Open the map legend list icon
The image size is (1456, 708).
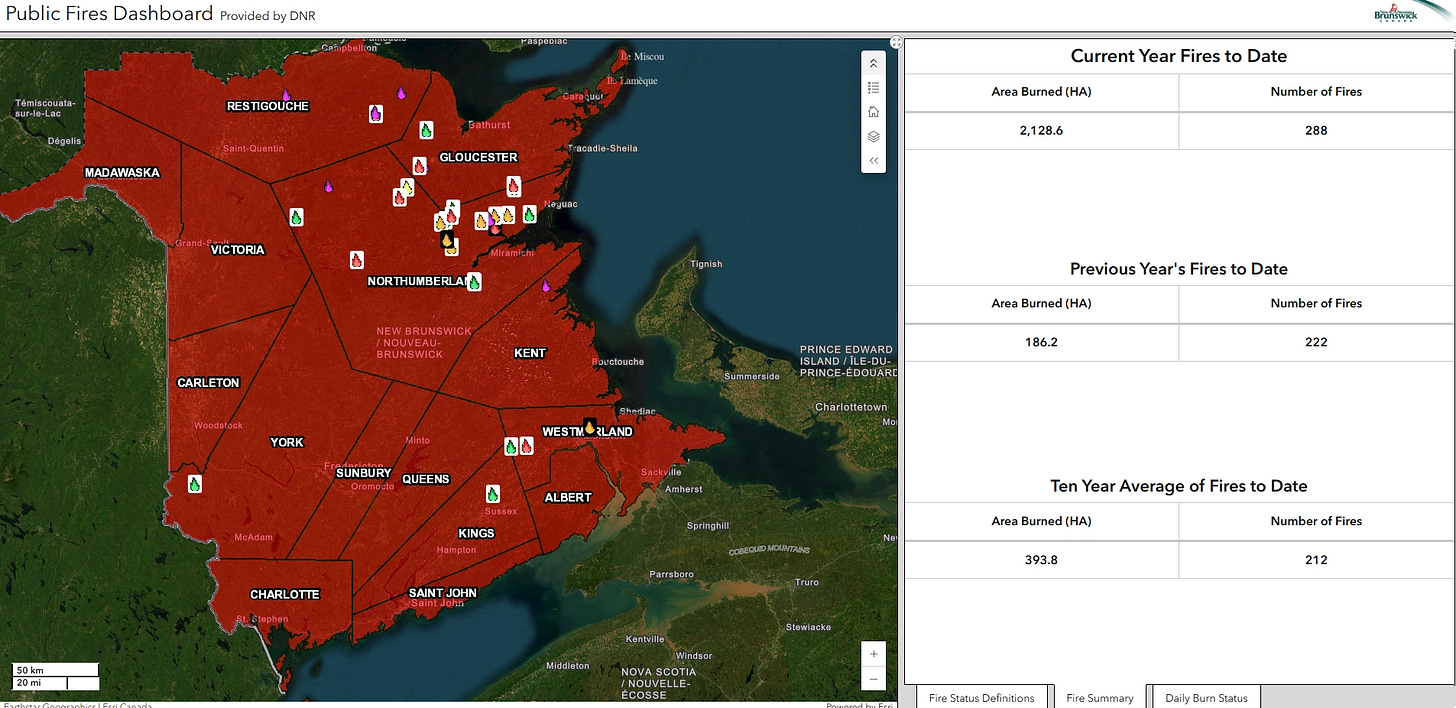point(873,88)
